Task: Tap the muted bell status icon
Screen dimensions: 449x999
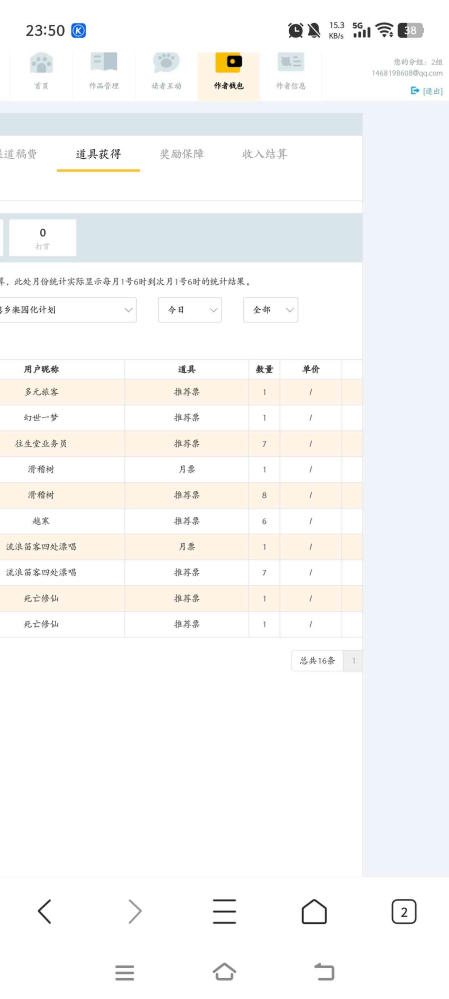Action: click(314, 30)
